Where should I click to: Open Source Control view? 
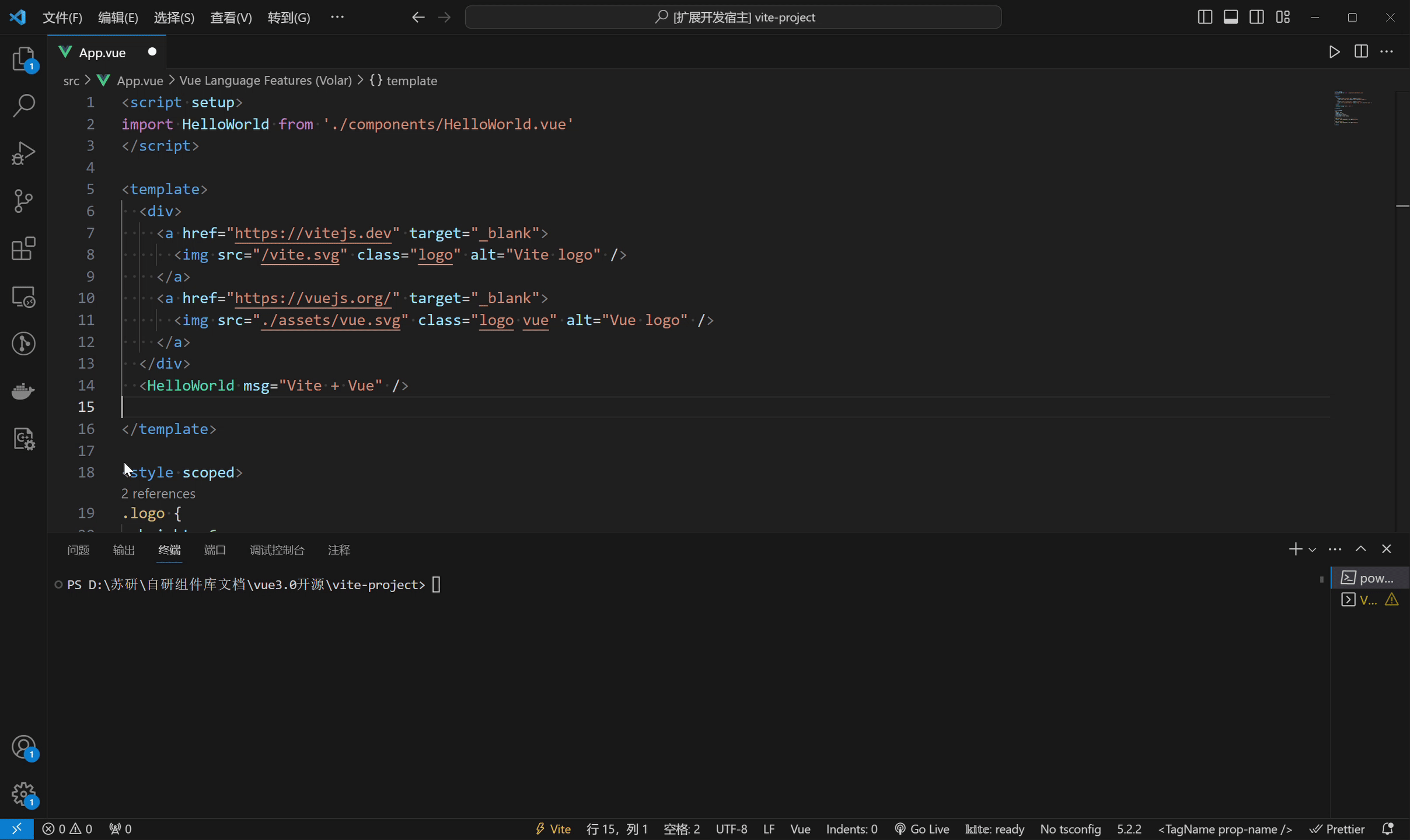coord(23,201)
